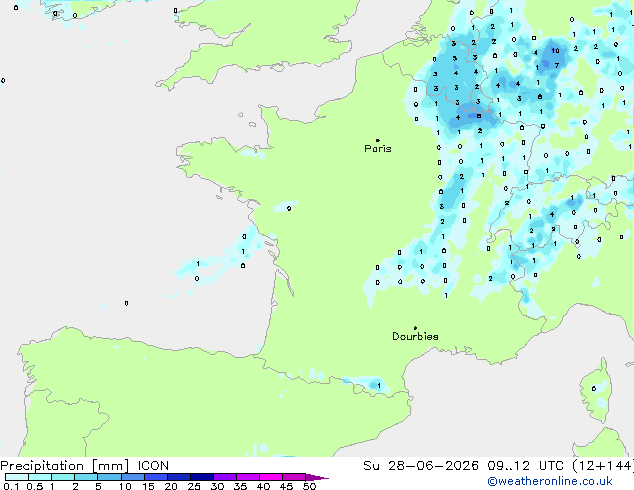
Task: Click the '10' precipitation value over Germany
Action: (555, 51)
